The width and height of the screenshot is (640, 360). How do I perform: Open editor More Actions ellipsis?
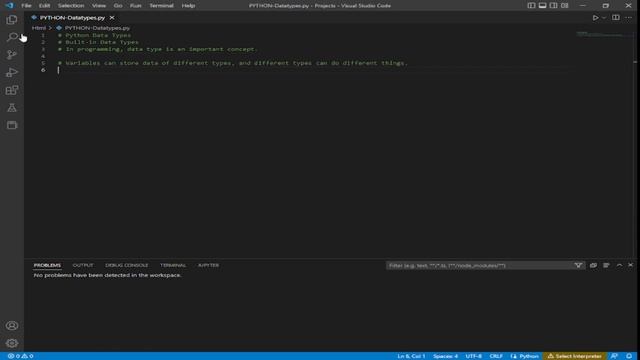[x=629, y=18]
